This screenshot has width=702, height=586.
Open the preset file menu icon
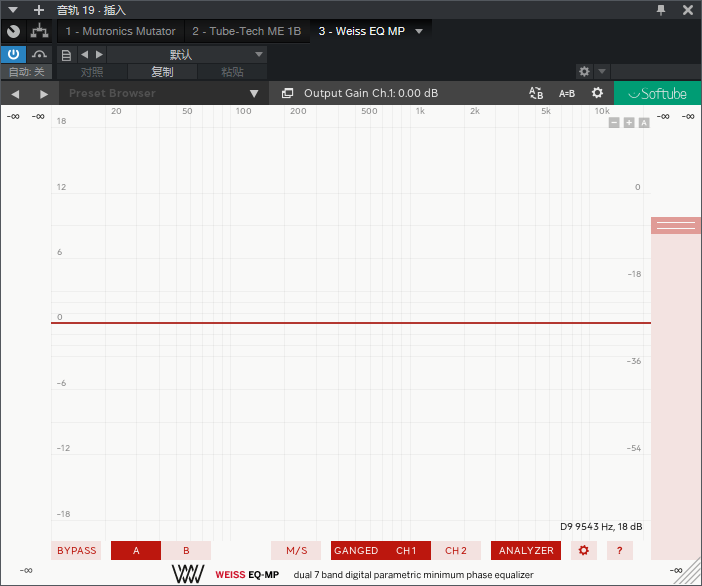click(x=66, y=55)
